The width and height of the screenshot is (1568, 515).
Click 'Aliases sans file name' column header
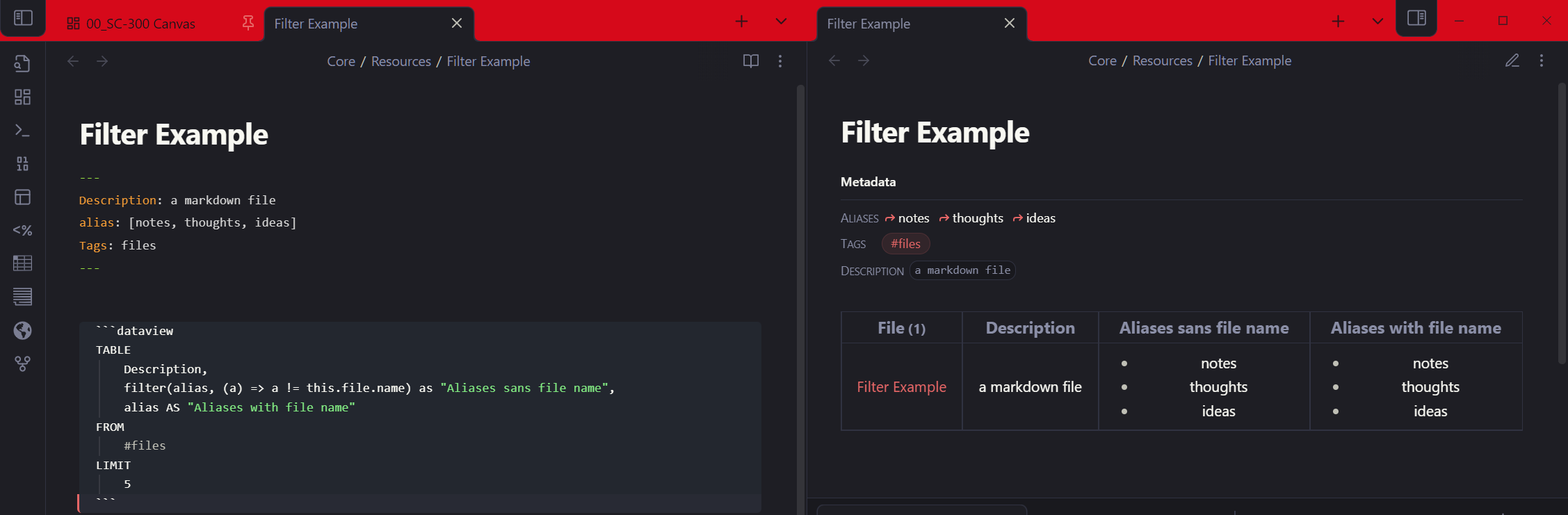(1204, 328)
